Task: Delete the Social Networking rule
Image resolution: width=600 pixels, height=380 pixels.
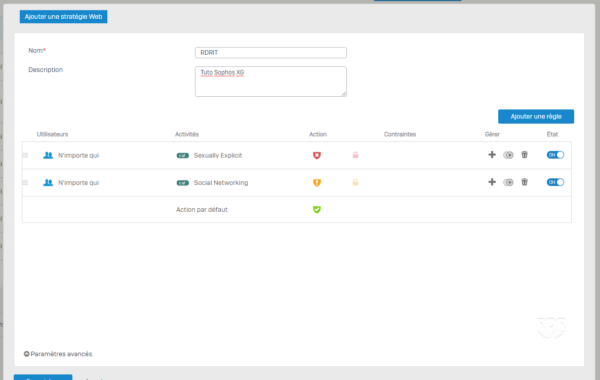Action: [x=525, y=182]
